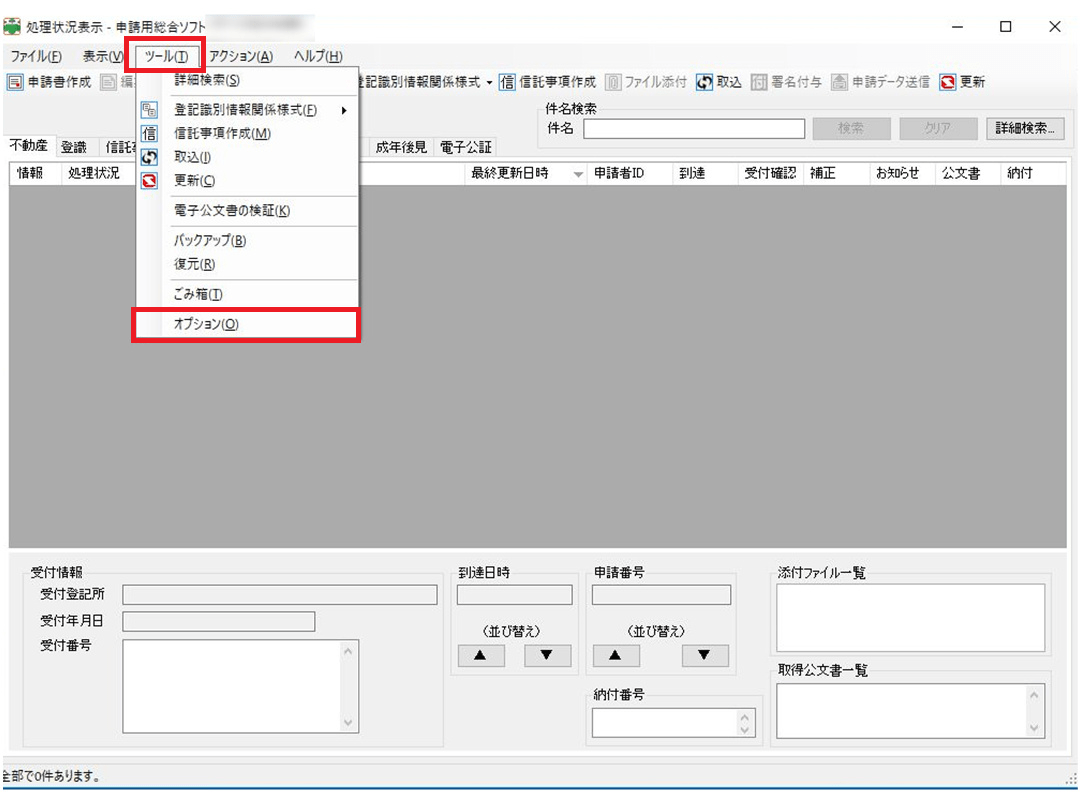The height and width of the screenshot is (792, 1080).
Task: Expand the 登記識別情報関係様式(F) submenu
Action: [250, 110]
